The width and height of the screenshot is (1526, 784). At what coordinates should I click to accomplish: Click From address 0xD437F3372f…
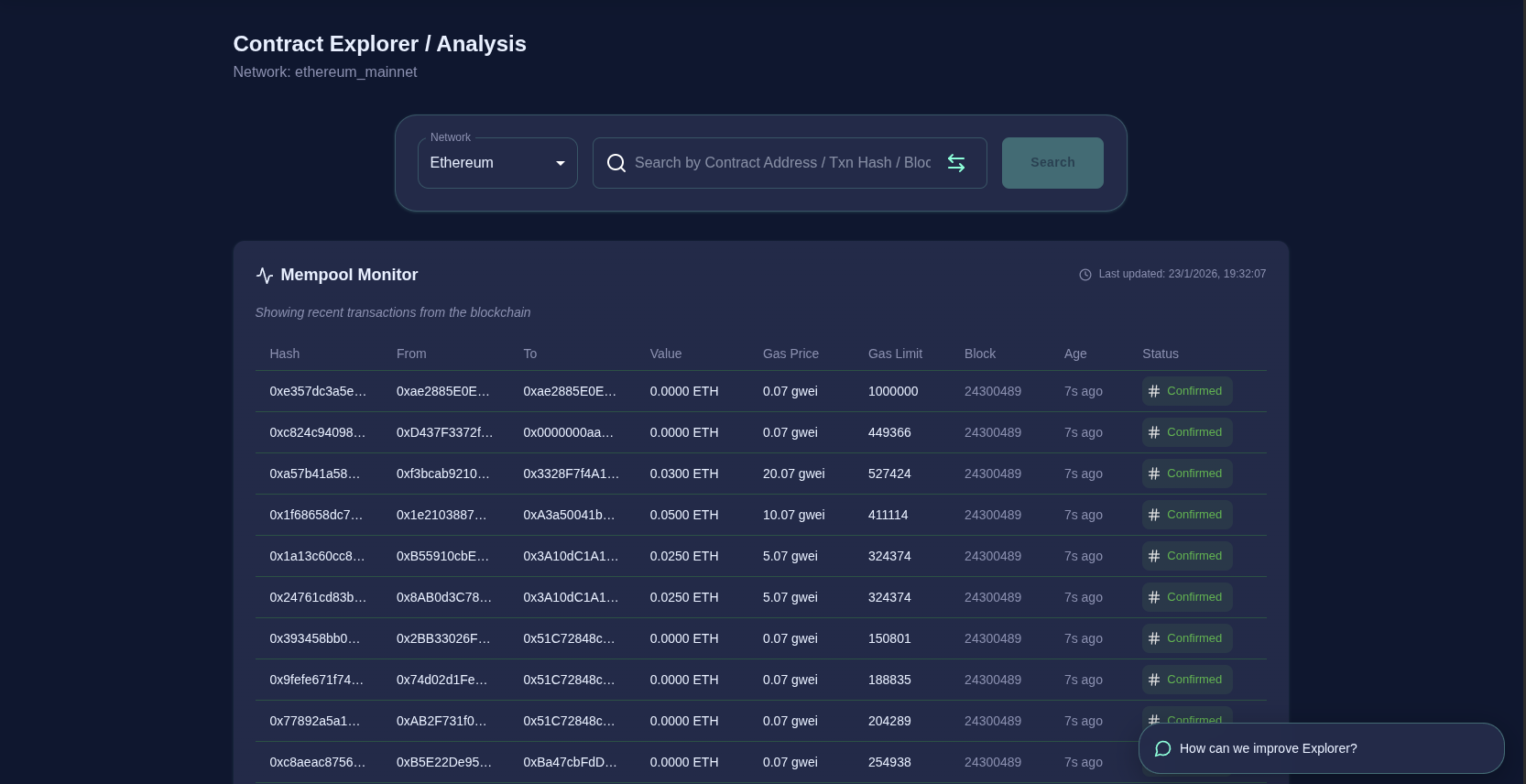point(445,432)
